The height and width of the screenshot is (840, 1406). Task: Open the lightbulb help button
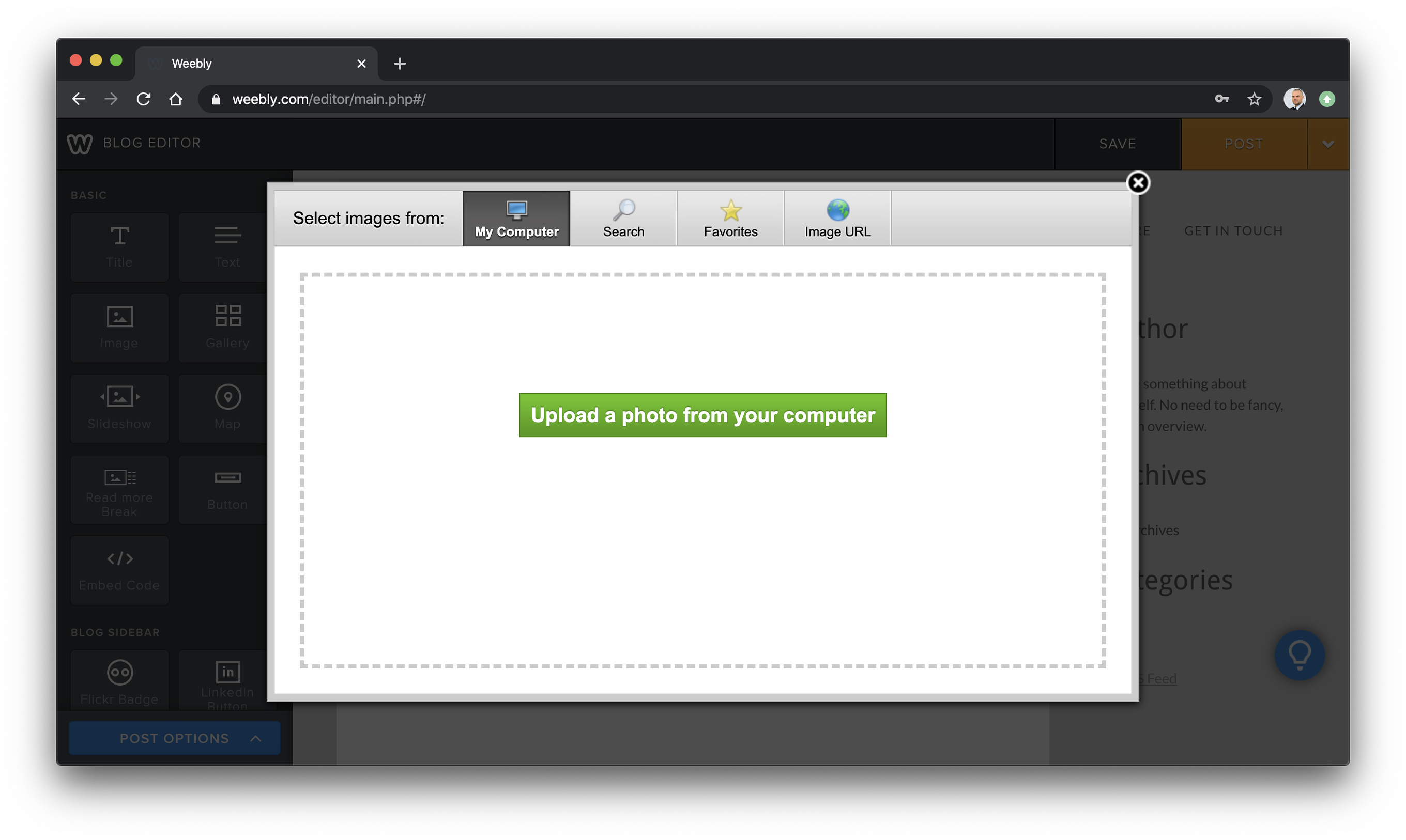(x=1299, y=655)
